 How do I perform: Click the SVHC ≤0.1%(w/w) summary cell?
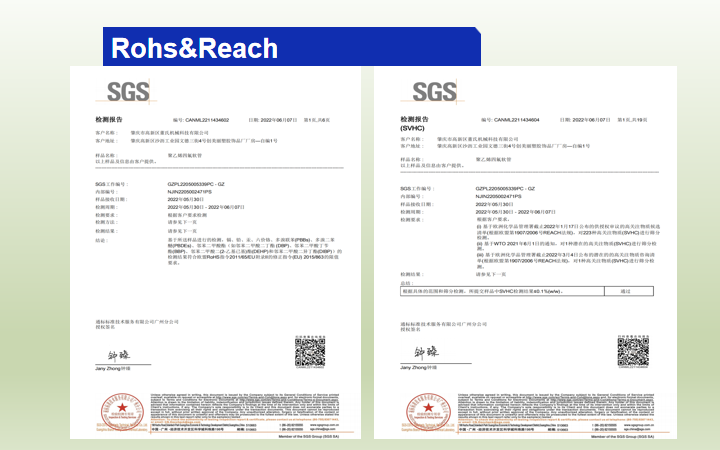click(x=502, y=291)
